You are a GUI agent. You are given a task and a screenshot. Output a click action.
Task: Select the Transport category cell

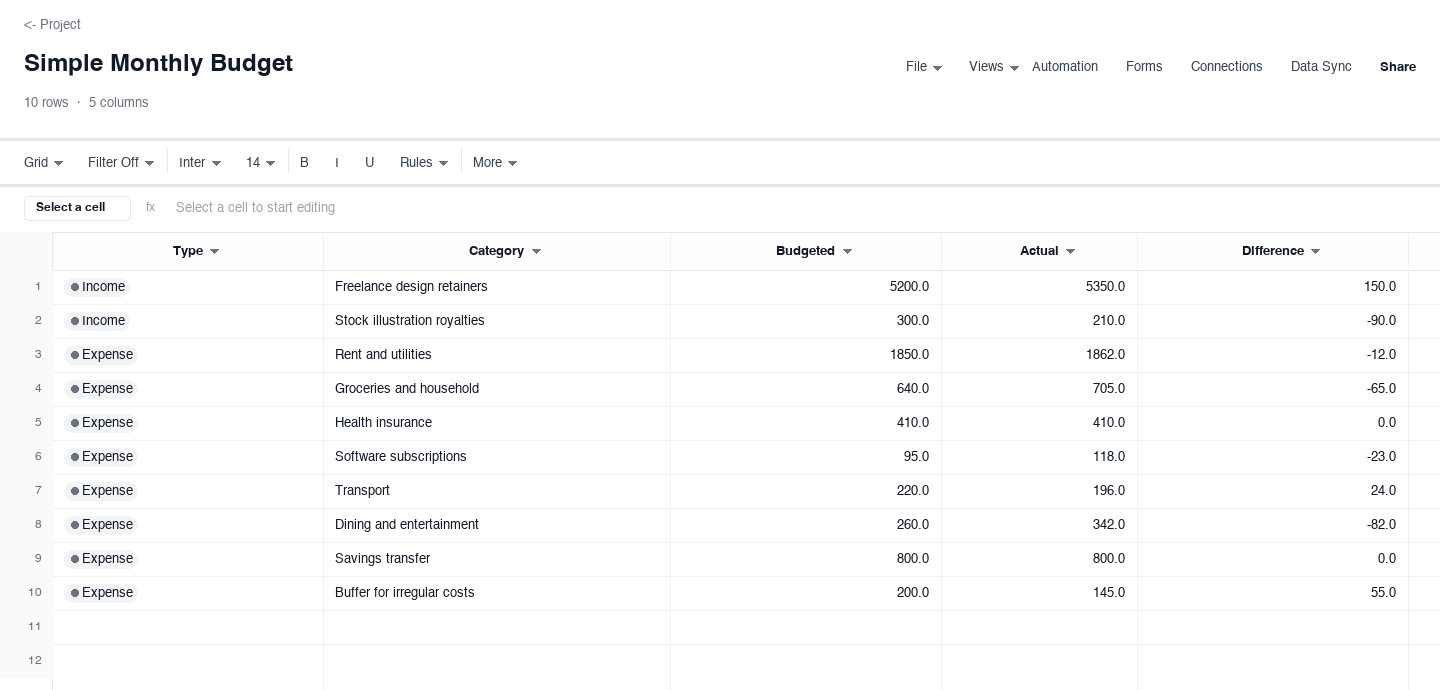[x=497, y=491]
